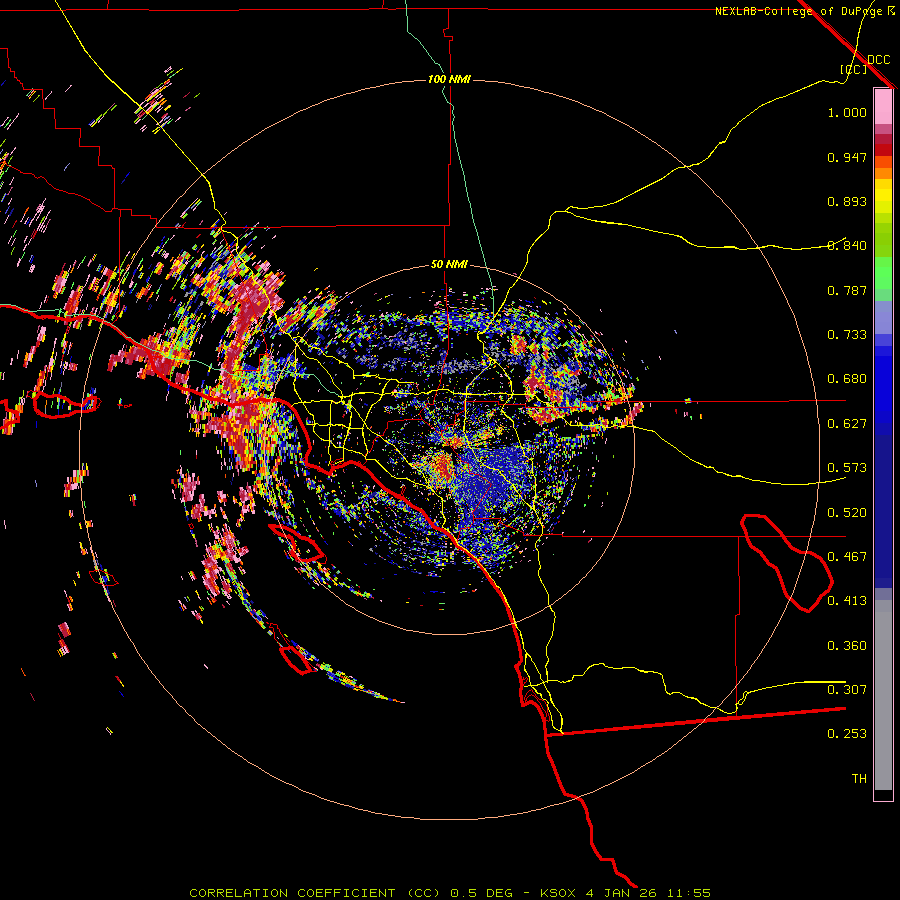Click the 0.627 scale value
The height and width of the screenshot is (900, 900).
pos(847,424)
